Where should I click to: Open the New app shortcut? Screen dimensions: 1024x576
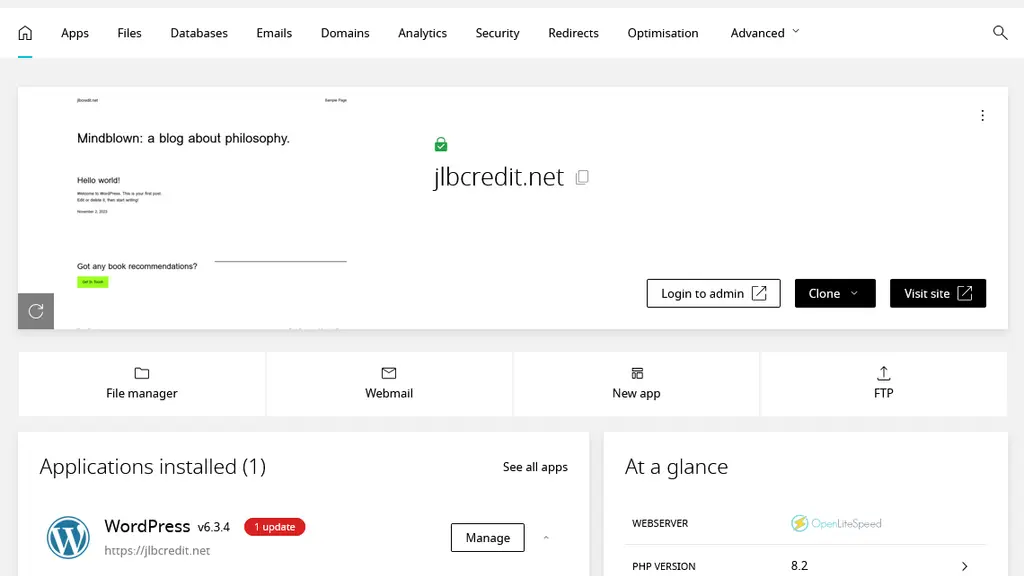[x=636, y=384]
